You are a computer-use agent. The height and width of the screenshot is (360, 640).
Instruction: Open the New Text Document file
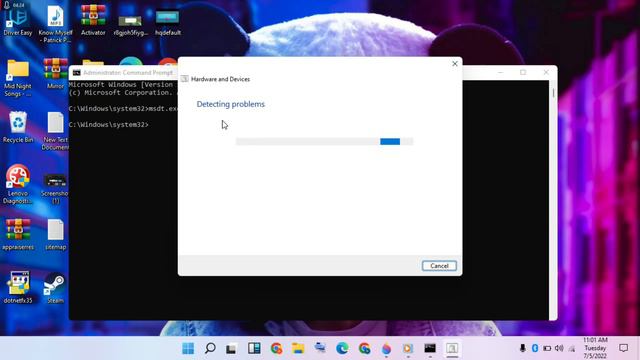click(x=56, y=131)
